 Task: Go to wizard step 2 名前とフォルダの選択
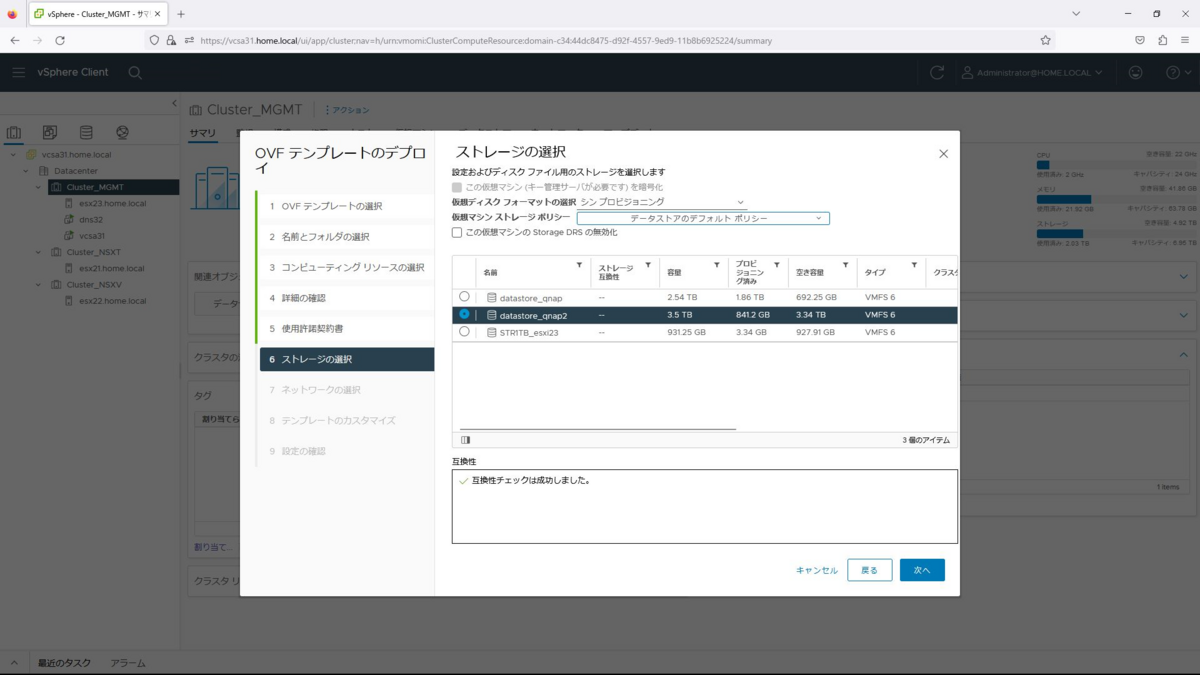click(x=346, y=237)
